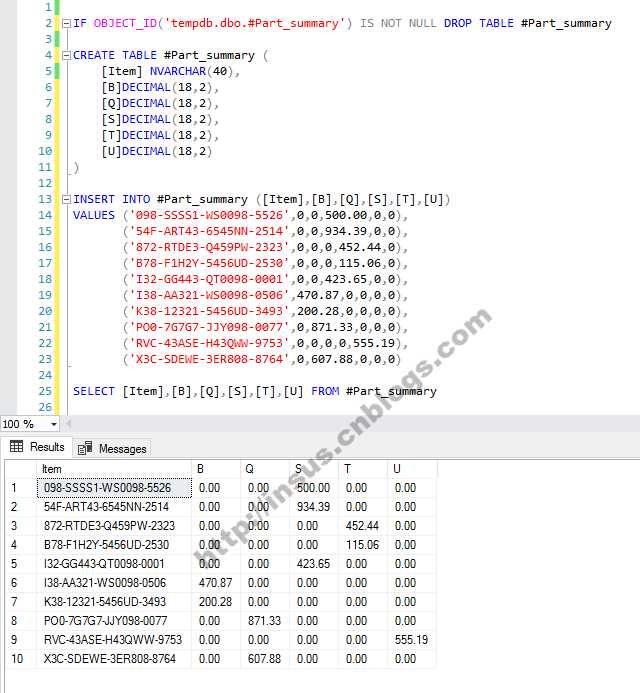Click cell 54F-ART43-6545NN-2514

point(114,507)
